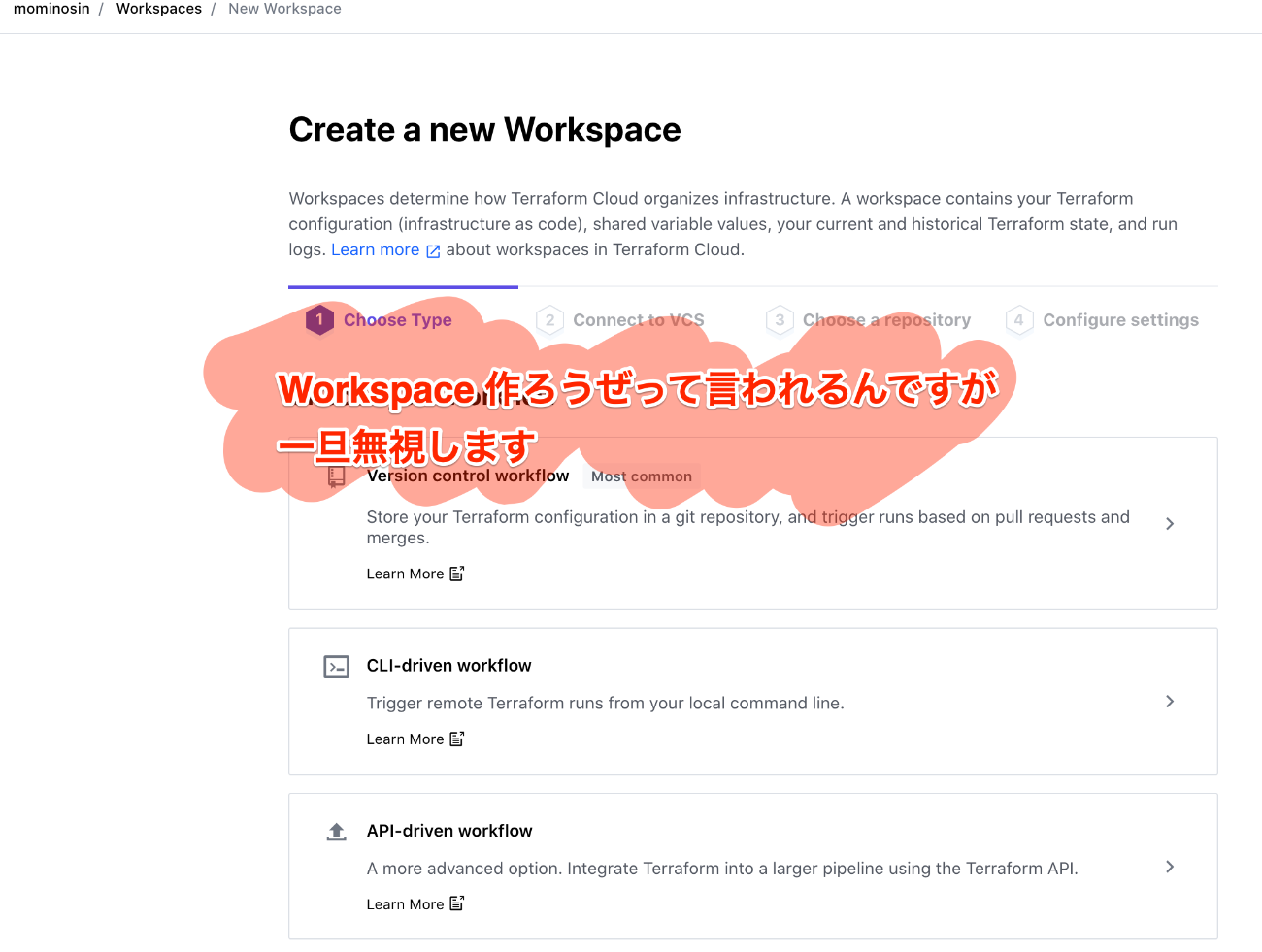Click terminal icon of CLI-driven workflow
The image size is (1262, 952).
coord(336,667)
